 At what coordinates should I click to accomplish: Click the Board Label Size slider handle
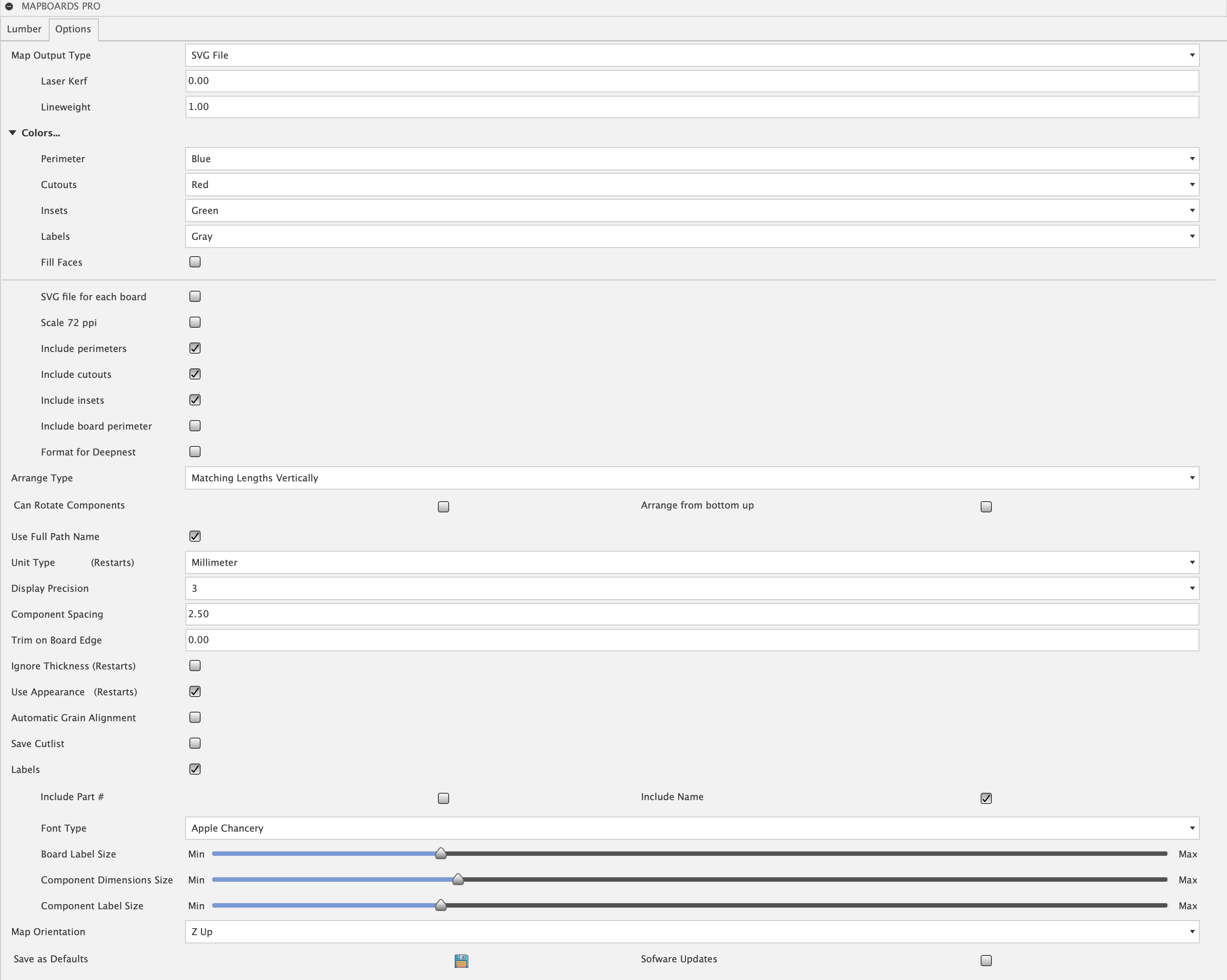[440, 854]
